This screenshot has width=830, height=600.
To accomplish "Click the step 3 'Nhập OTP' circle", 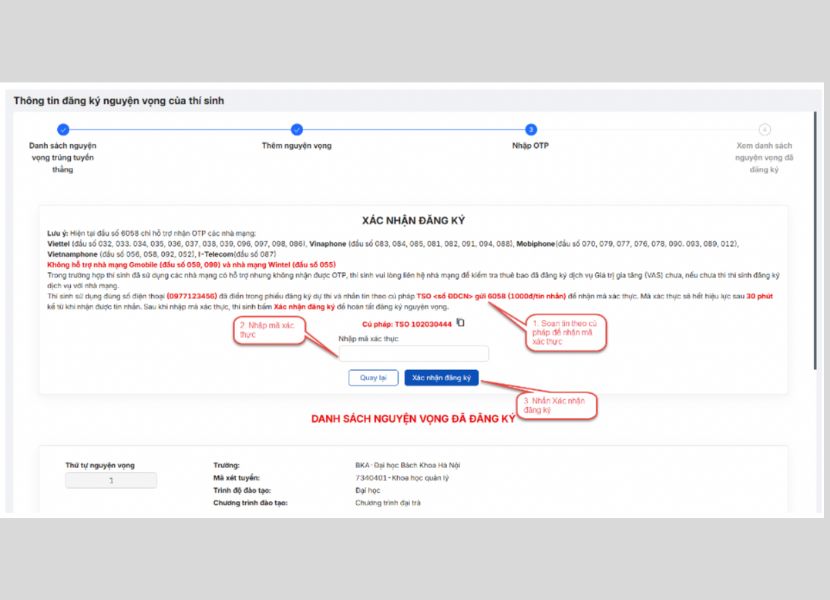I will click(531, 129).
